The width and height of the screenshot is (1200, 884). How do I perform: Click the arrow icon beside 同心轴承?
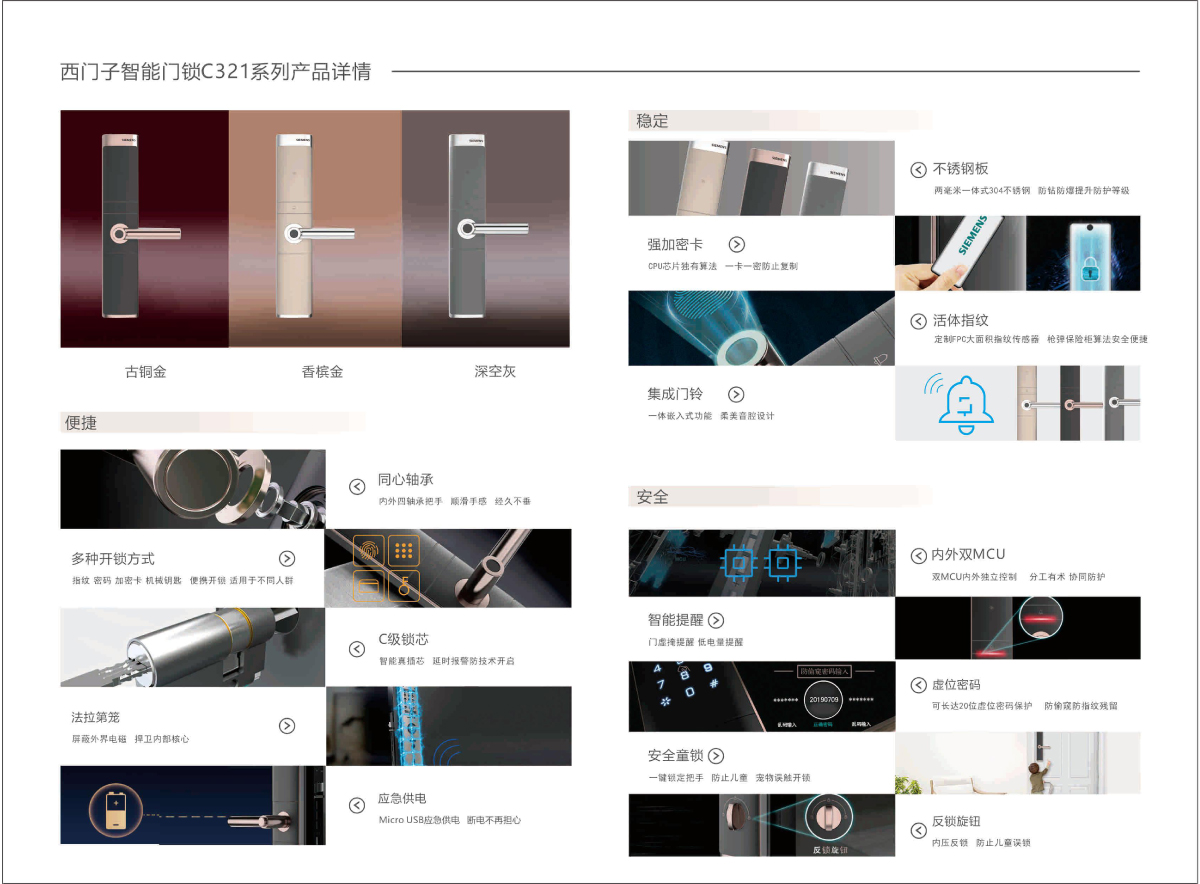[x=357, y=487]
